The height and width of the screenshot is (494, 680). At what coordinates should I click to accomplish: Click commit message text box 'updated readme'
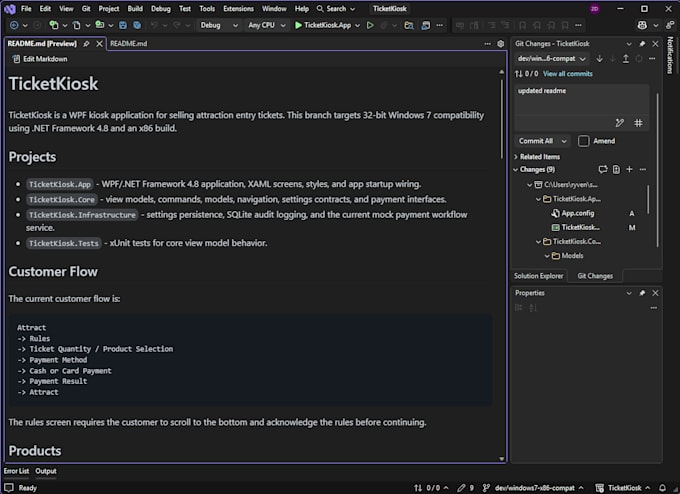click(581, 100)
